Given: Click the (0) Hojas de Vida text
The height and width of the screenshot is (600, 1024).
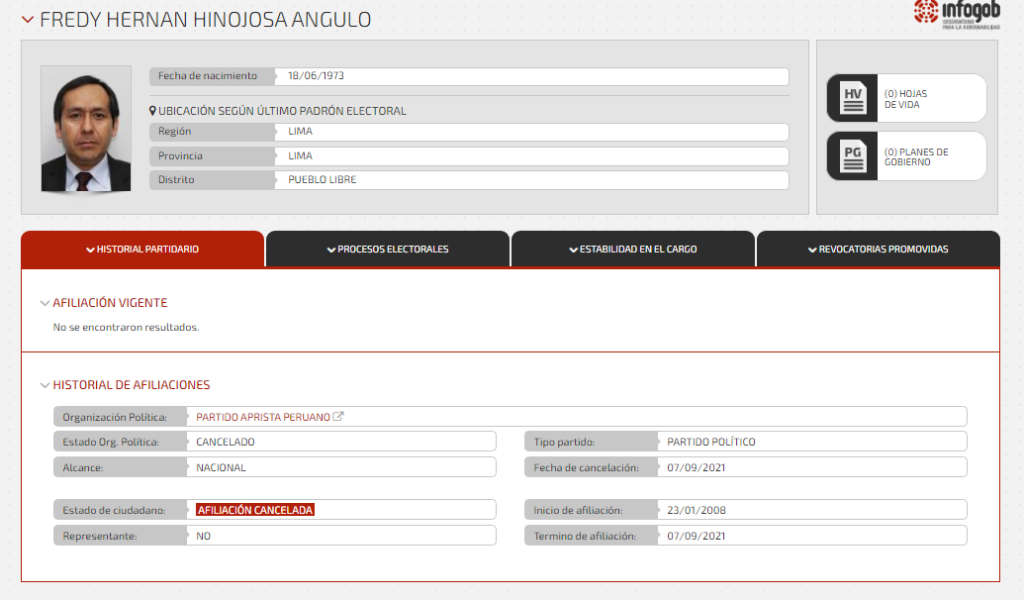Looking at the screenshot, I should [906, 99].
